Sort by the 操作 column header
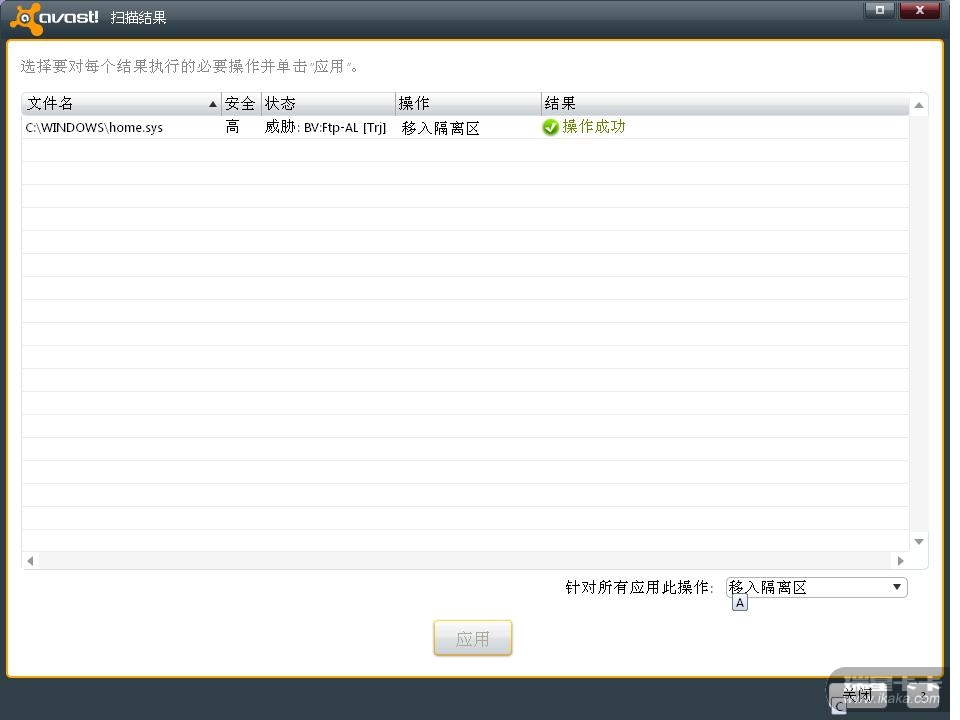This screenshot has width=960, height=720. pos(468,103)
